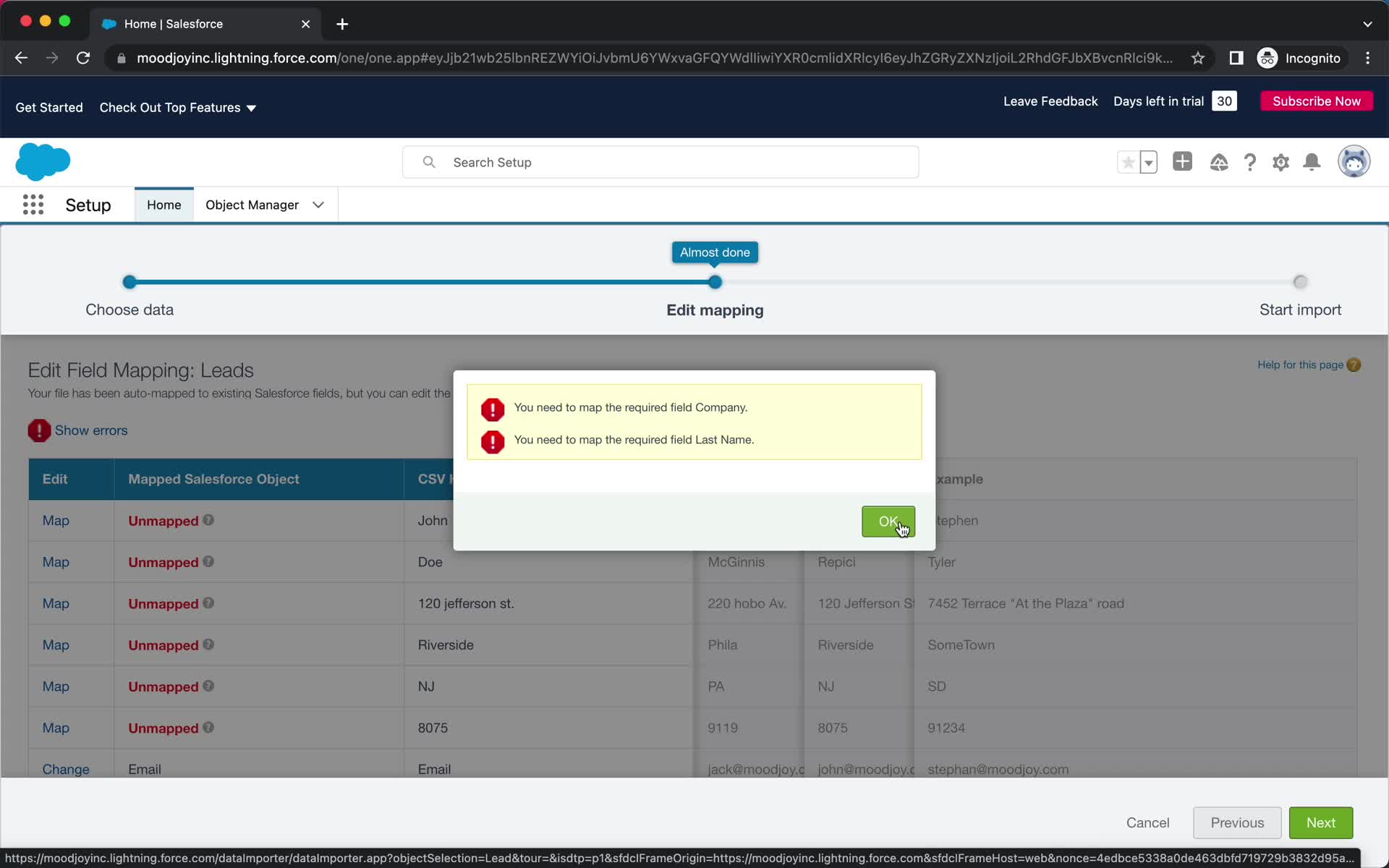1389x868 pixels.
Task: Click the Help for this page question icon
Action: (x=1354, y=365)
